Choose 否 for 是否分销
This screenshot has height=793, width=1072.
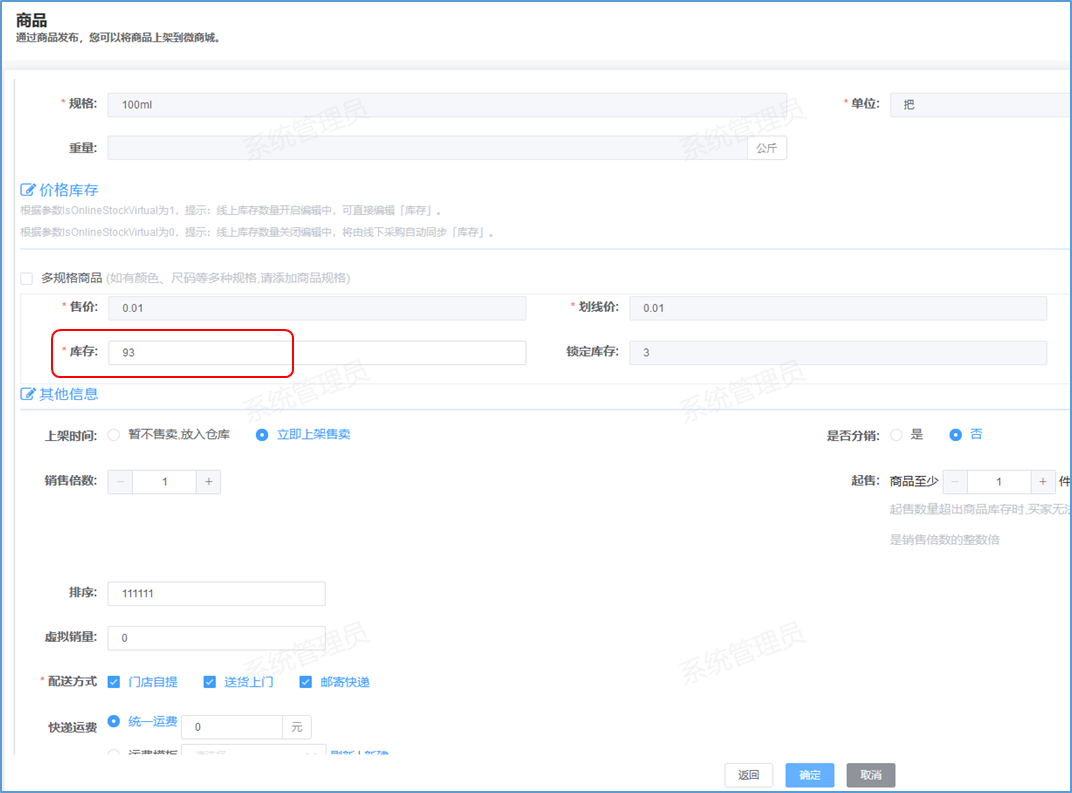tap(956, 435)
